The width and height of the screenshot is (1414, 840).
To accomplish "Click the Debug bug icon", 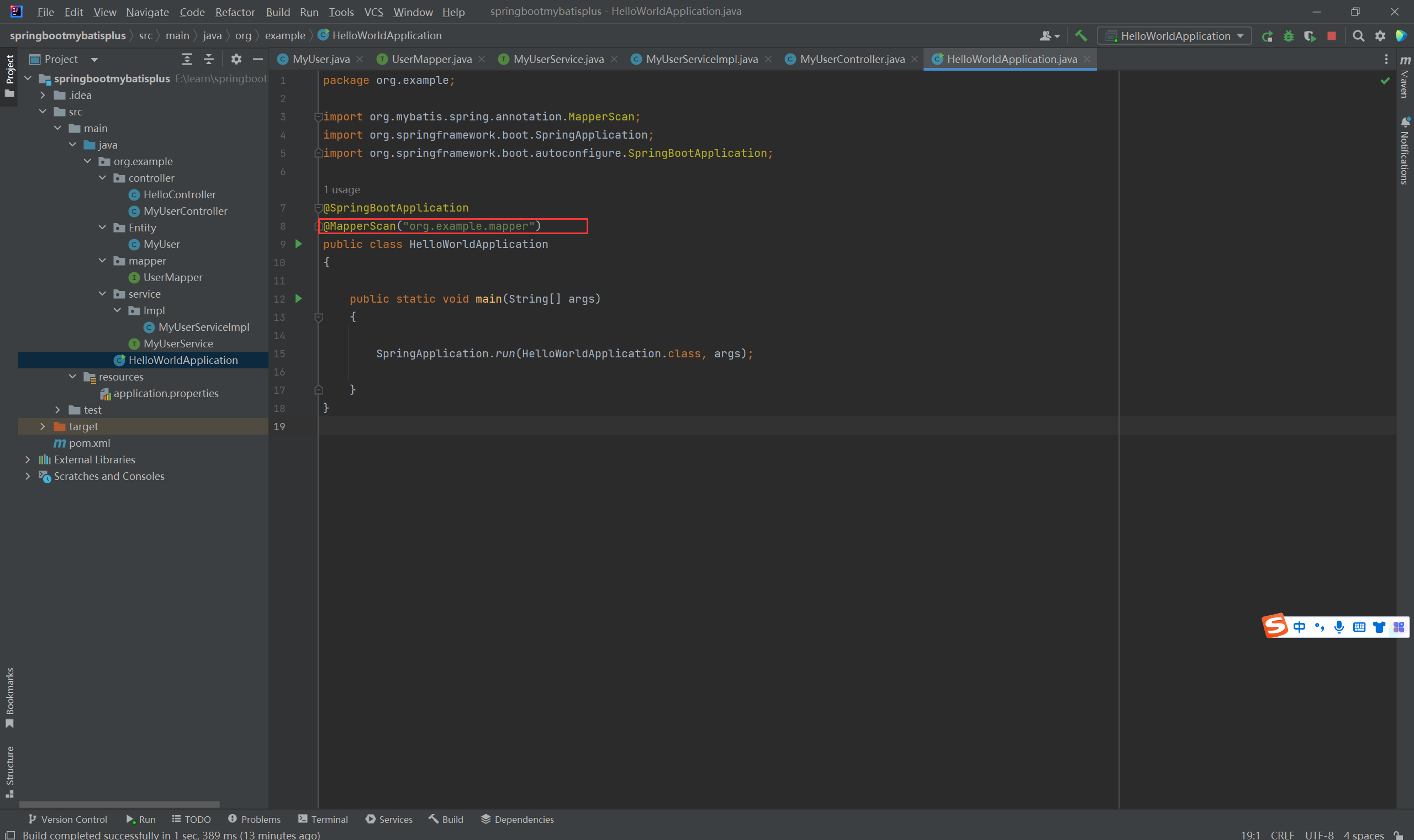I will click(1289, 36).
